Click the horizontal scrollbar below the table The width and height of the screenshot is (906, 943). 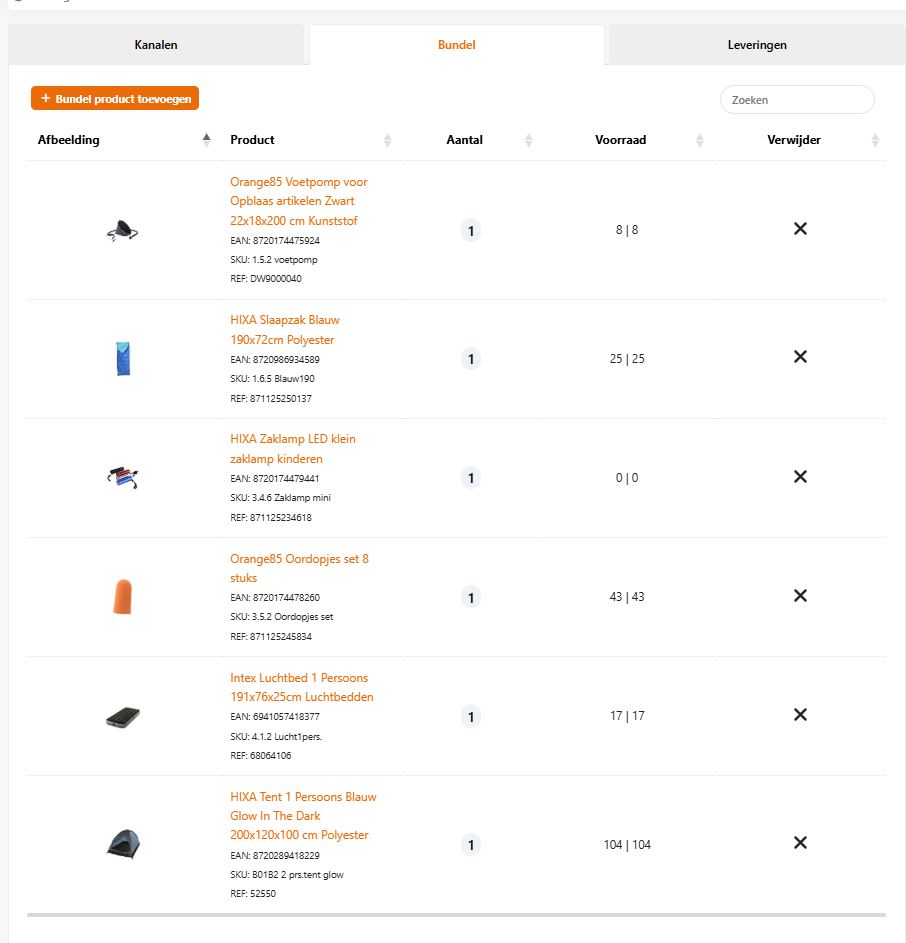(x=456, y=914)
